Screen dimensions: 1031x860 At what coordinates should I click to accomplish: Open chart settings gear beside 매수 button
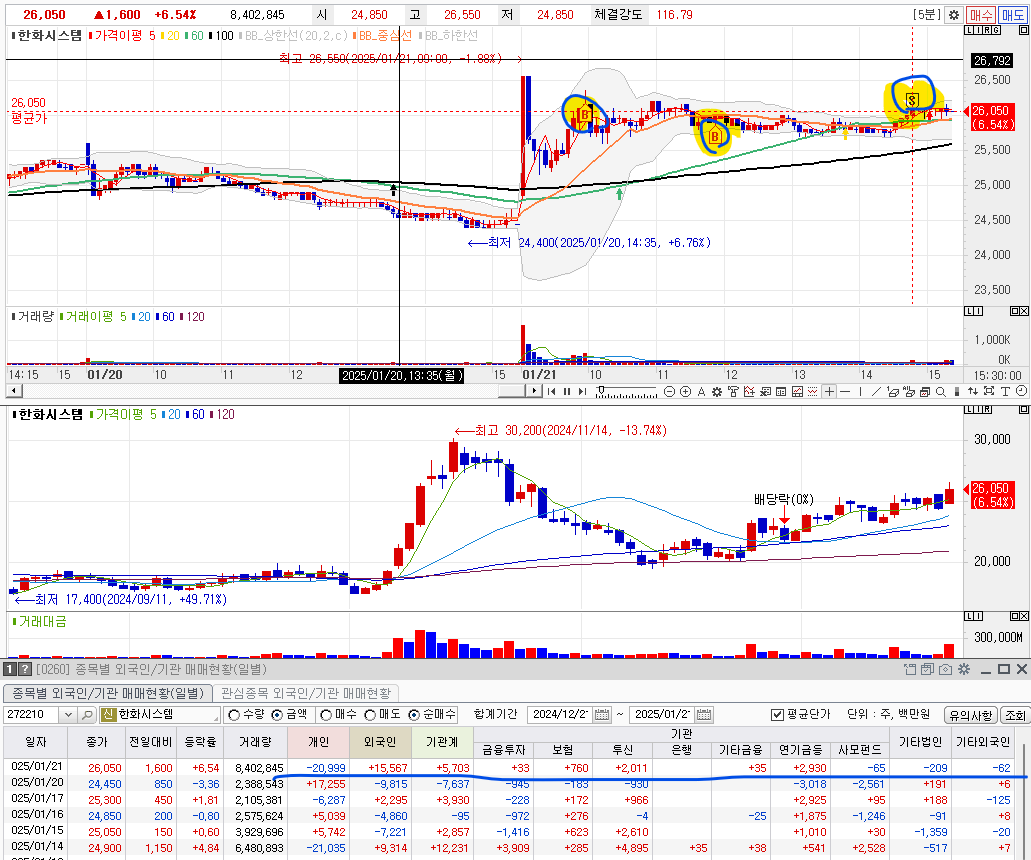click(954, 14)
